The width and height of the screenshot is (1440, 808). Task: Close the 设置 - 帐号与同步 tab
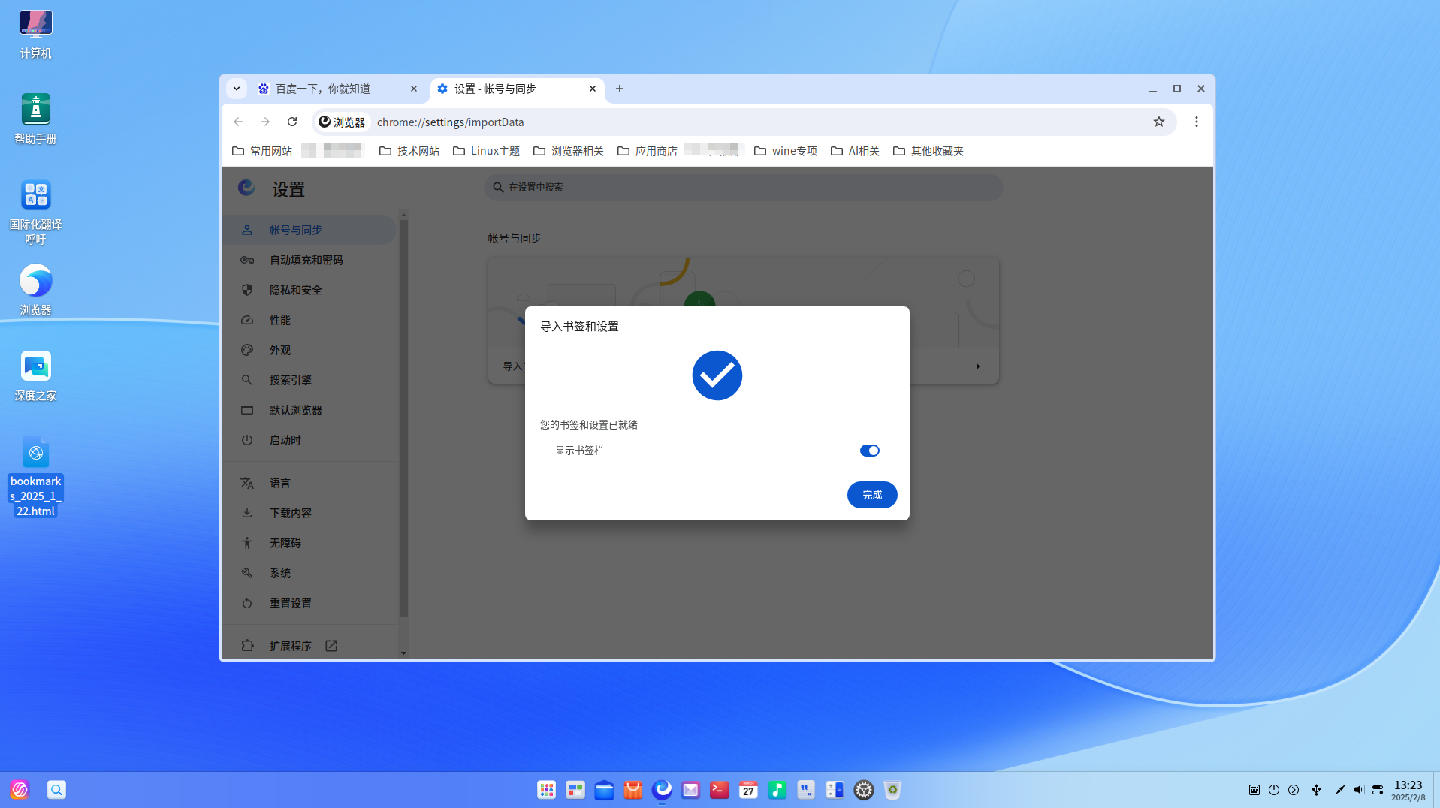592,89
